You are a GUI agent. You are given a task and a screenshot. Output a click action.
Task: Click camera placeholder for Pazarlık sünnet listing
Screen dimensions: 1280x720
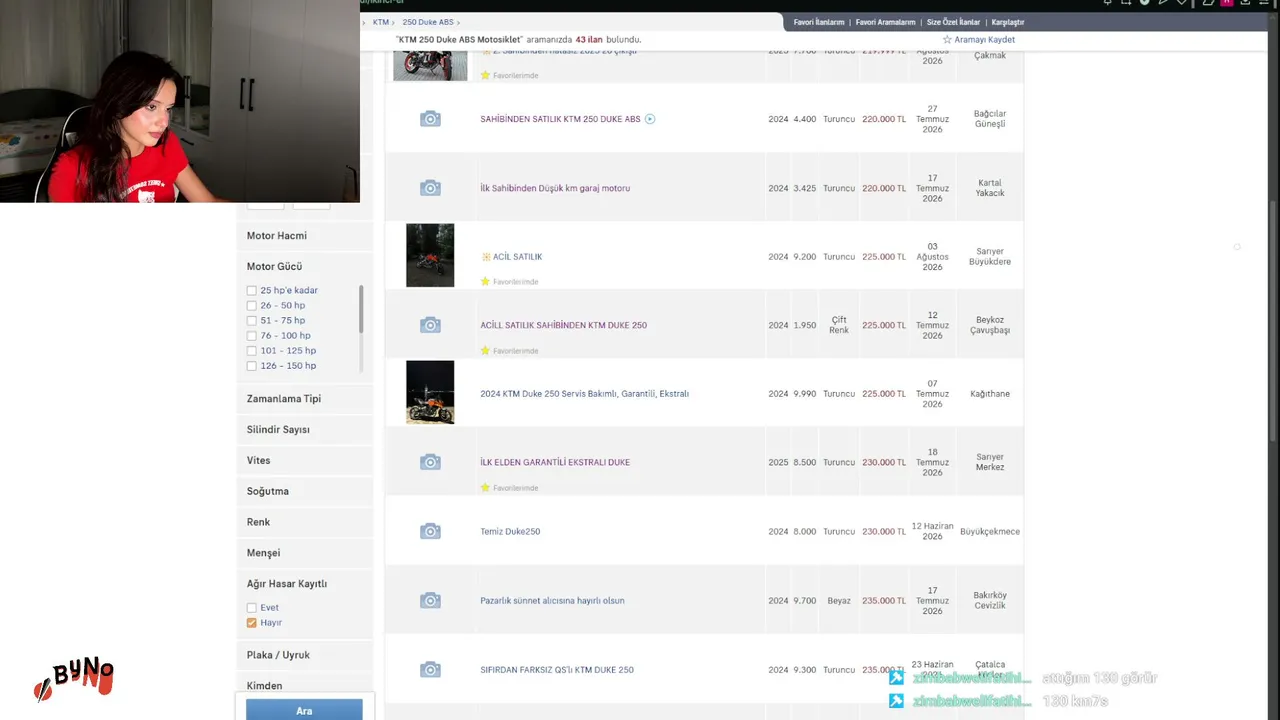(430, 600)
